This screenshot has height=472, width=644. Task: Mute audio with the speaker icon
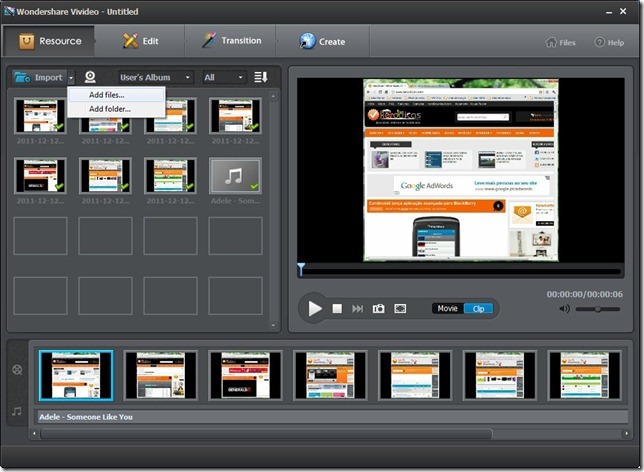(x=565, y=309)
